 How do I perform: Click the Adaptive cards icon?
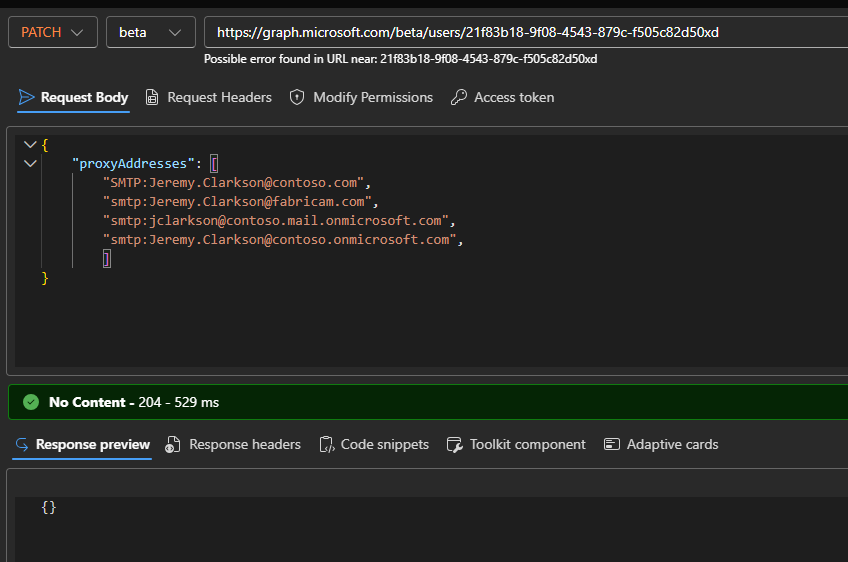coord(612,444)
